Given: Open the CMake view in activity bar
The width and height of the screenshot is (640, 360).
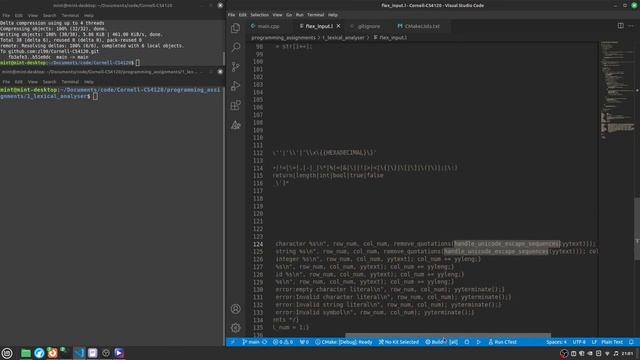Looking at the screenshot, I should (236, 125).
